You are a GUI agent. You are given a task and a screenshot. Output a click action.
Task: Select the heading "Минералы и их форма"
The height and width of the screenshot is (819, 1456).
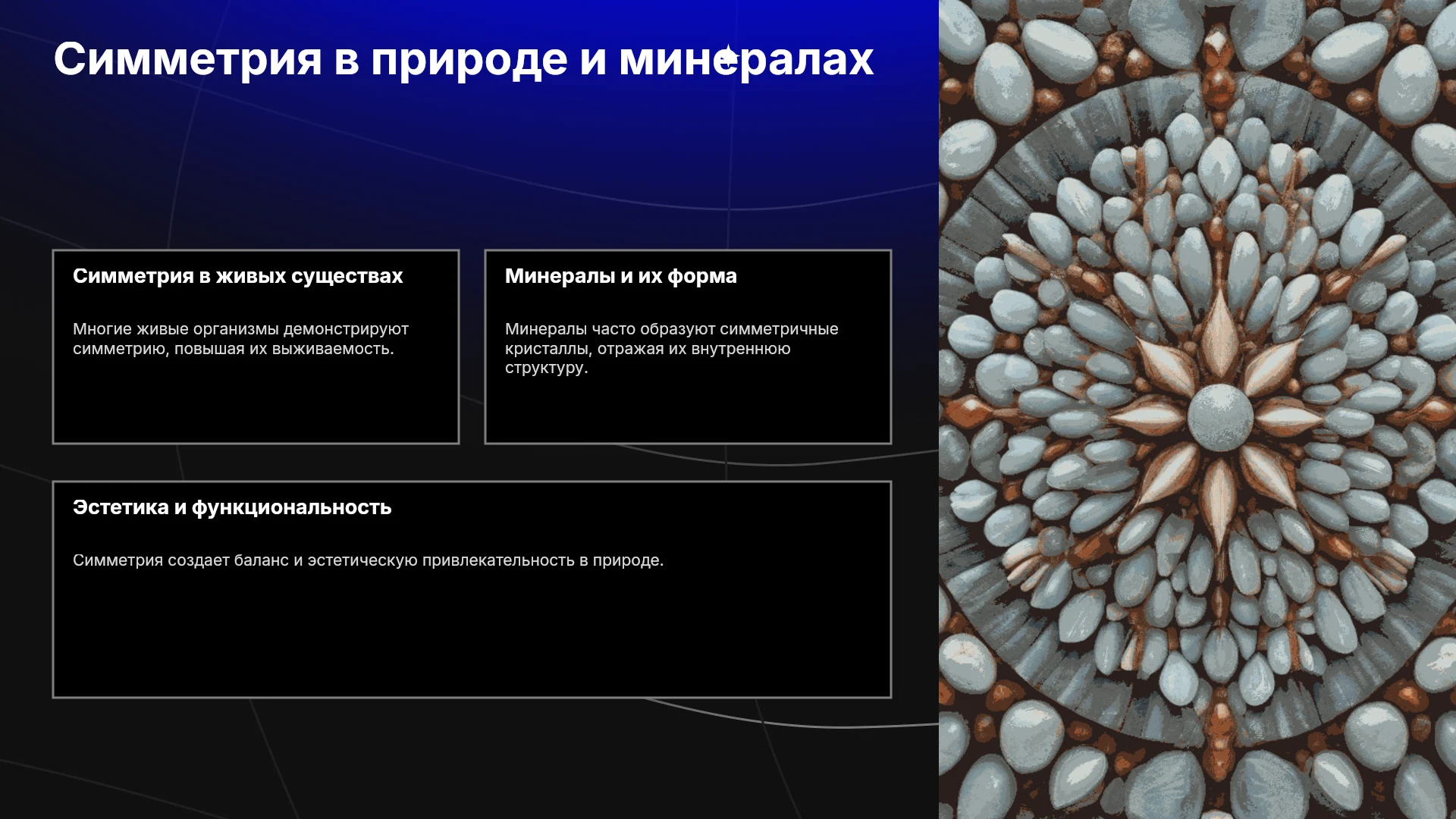click(620, 276)
